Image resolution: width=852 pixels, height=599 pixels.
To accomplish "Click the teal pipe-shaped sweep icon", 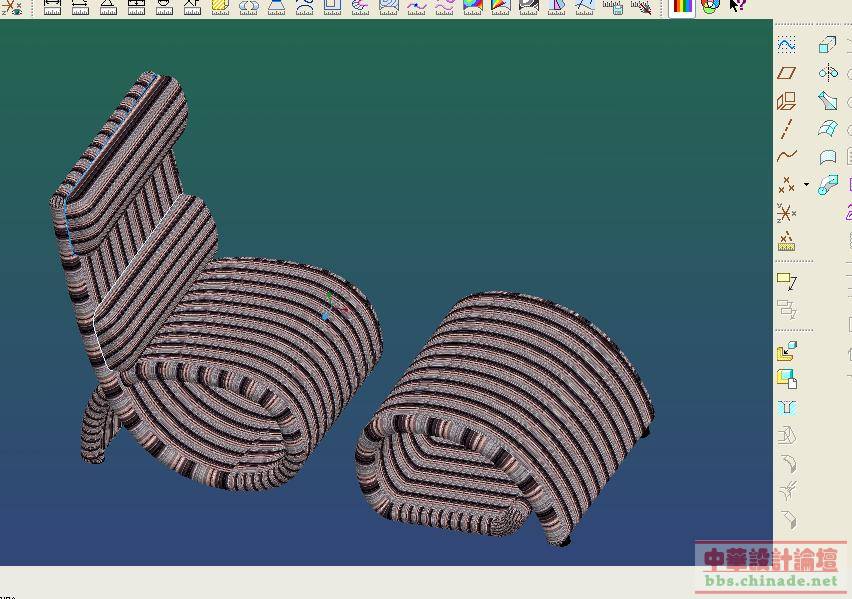I will (828, 185).
